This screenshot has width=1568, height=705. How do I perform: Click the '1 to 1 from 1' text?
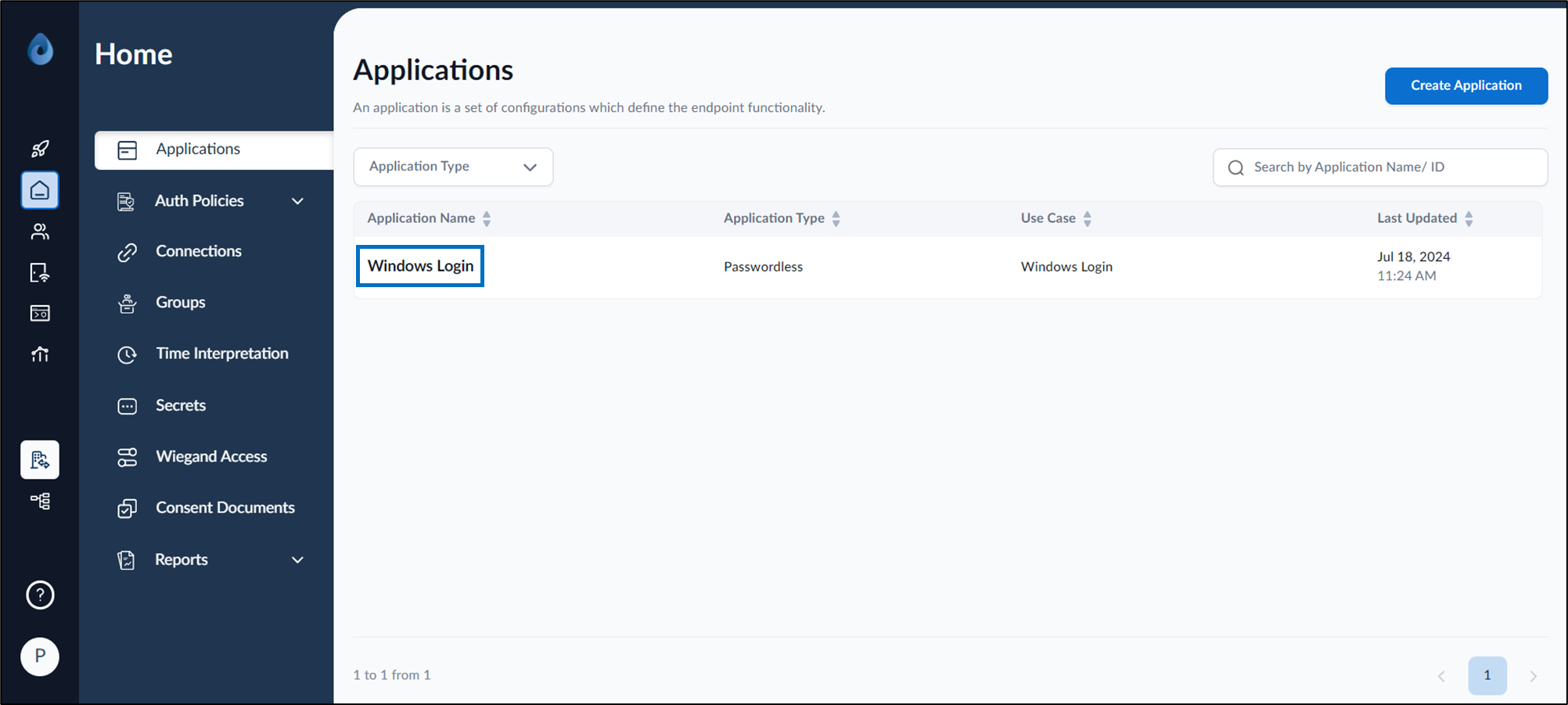392,675
